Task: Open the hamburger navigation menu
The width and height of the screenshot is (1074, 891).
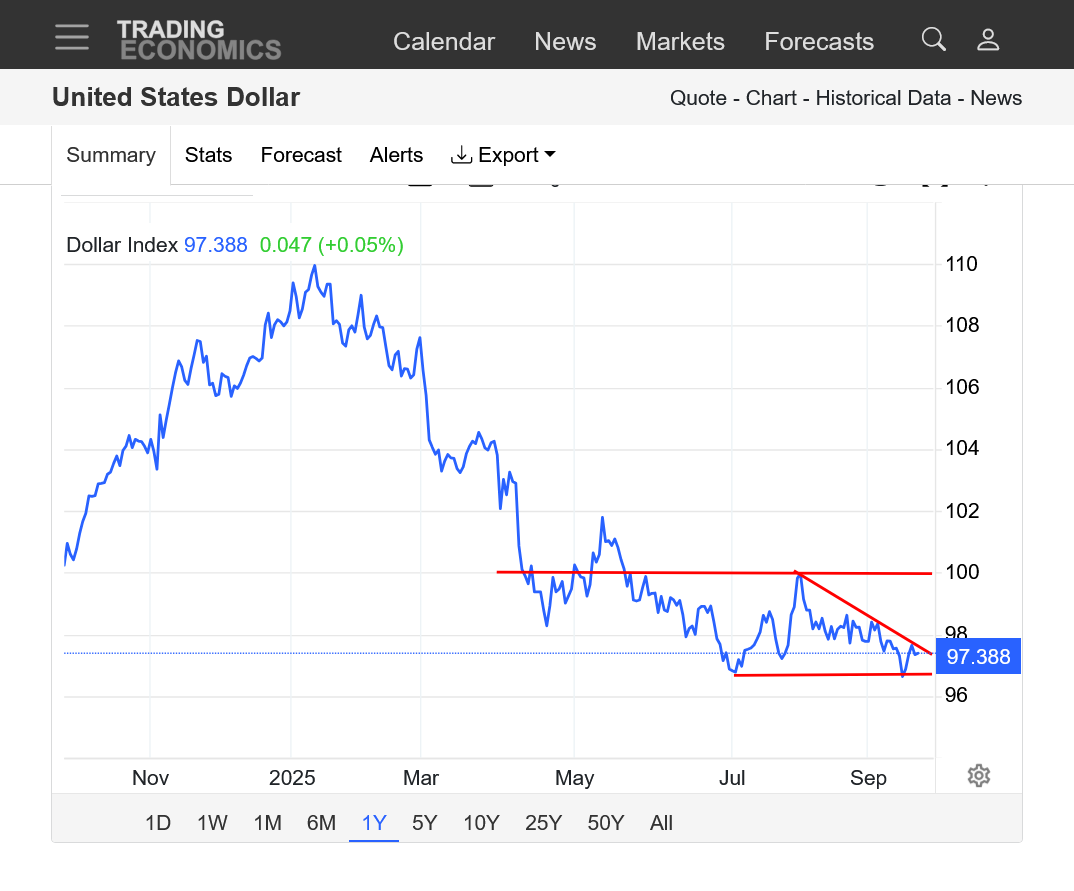Action: tap(72, 38)
